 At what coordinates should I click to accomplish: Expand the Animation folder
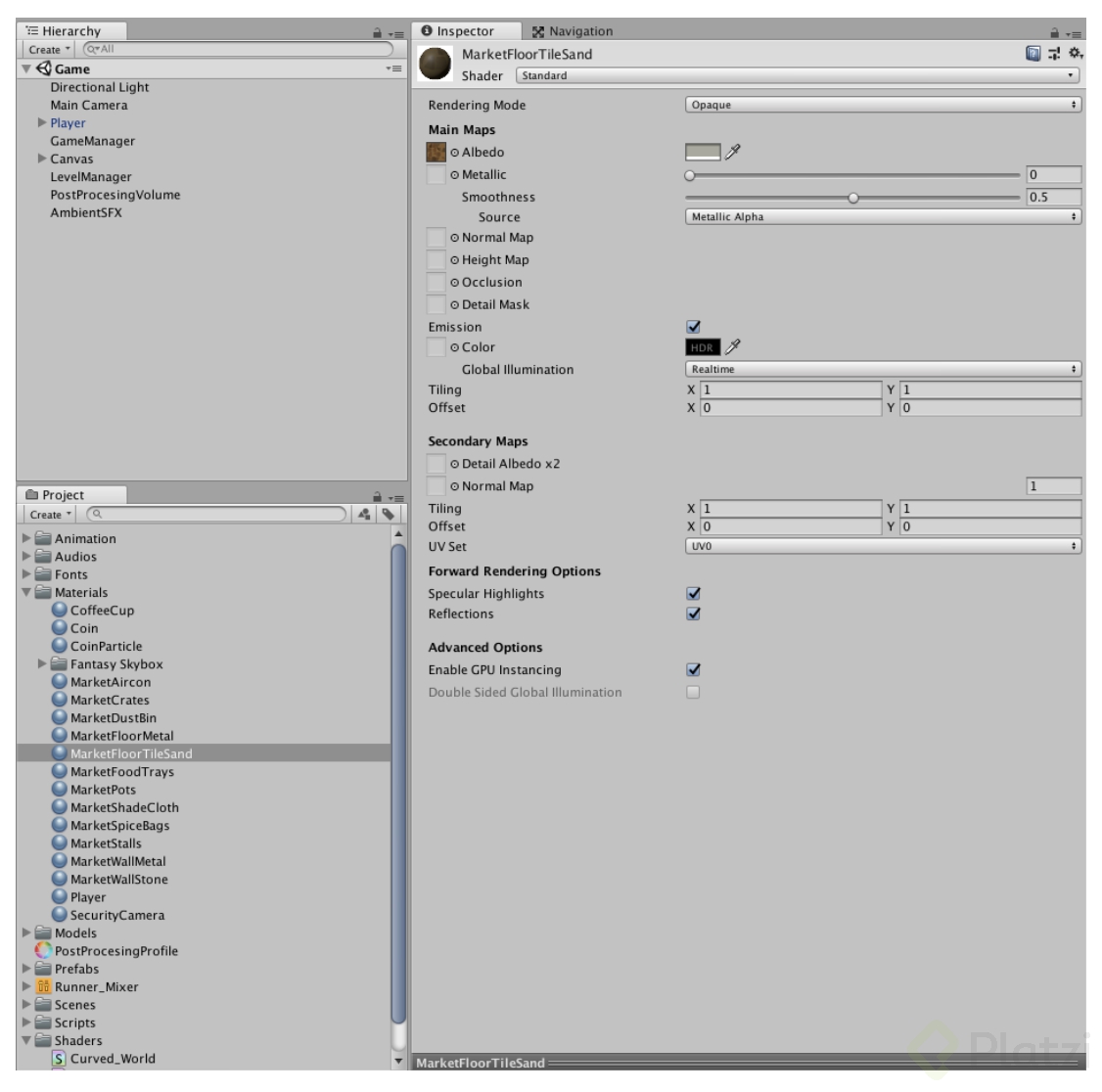pos(26,538)
